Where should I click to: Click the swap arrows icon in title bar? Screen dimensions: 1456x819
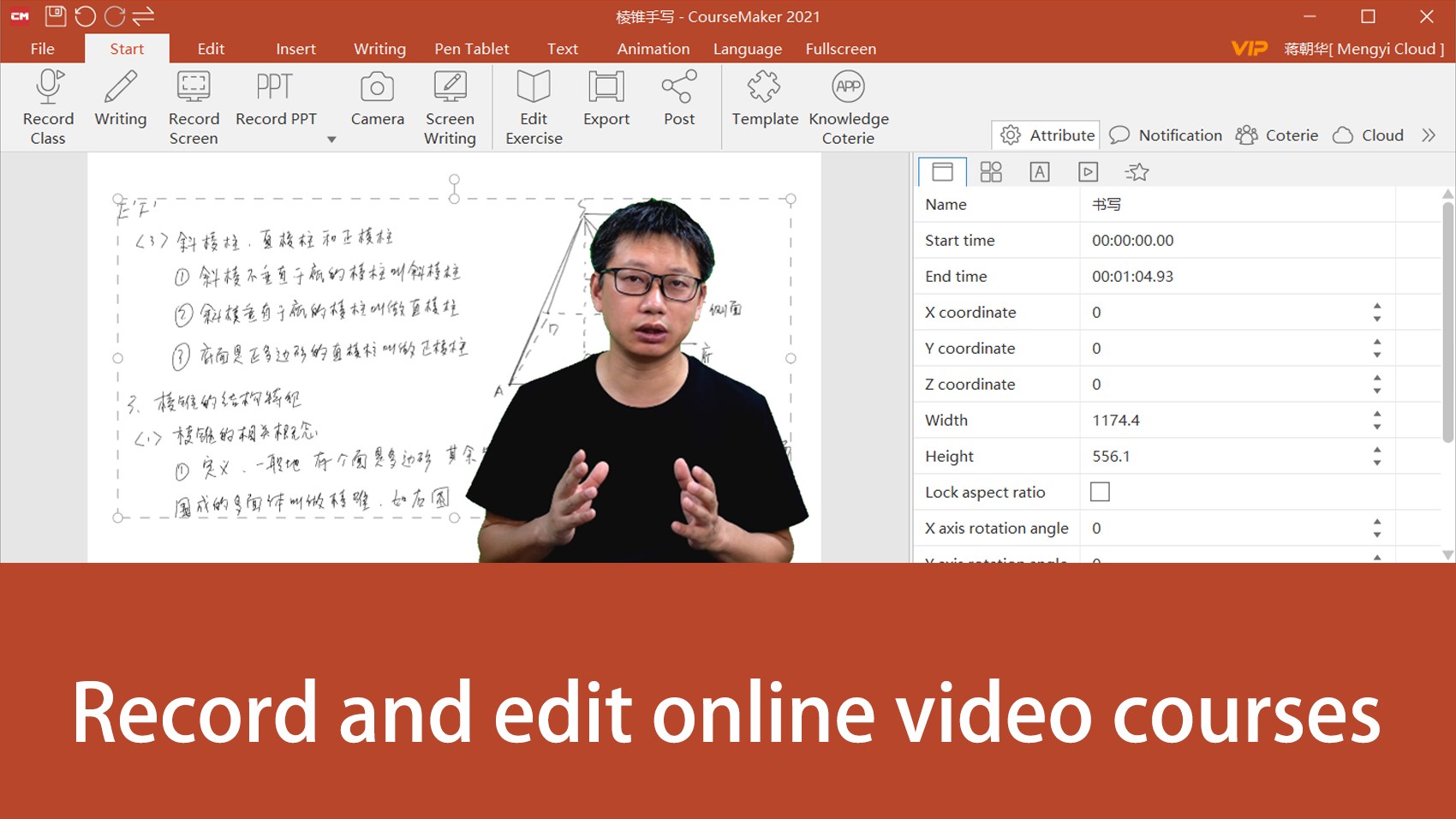[x=143, y=15]
